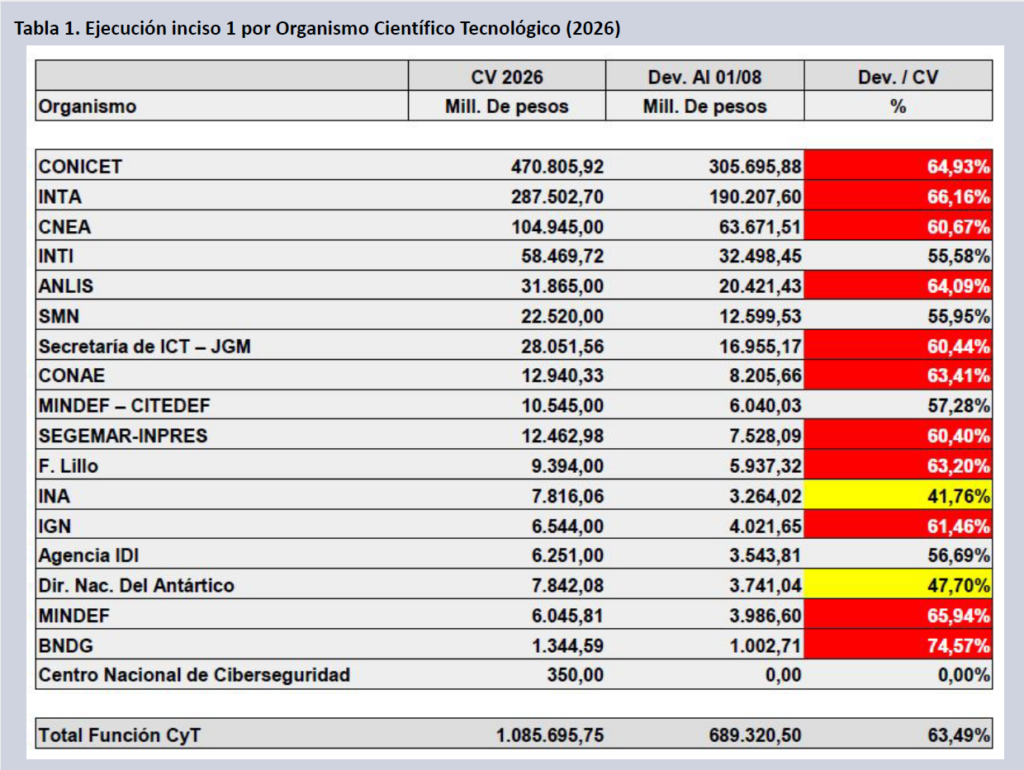Click the value 9.394,00
The width and height of the screenshot is (1024, 770).
click(568, 466)
